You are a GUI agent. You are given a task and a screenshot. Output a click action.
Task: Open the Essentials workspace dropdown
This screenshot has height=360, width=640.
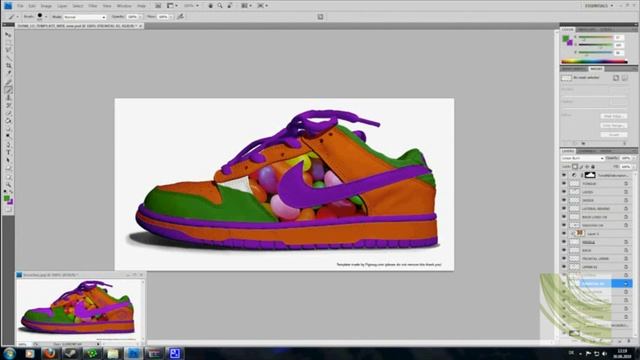[x=599, y=6]
